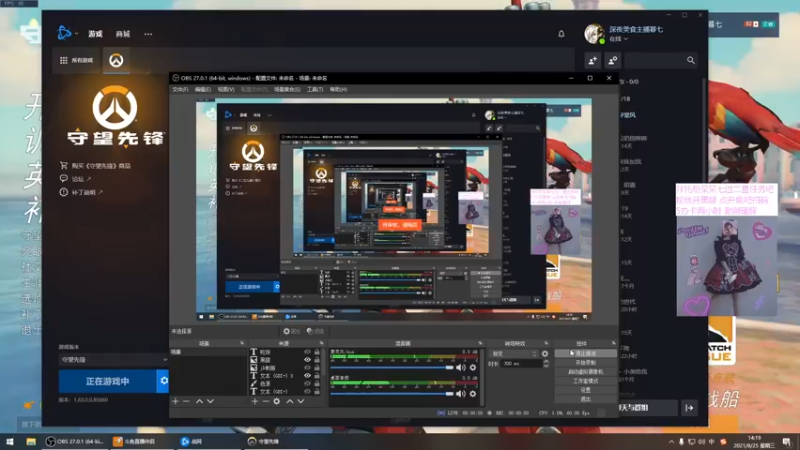800x450 pixels.
Task: Open the Battle.net logo menu
Action: (67, 33)
